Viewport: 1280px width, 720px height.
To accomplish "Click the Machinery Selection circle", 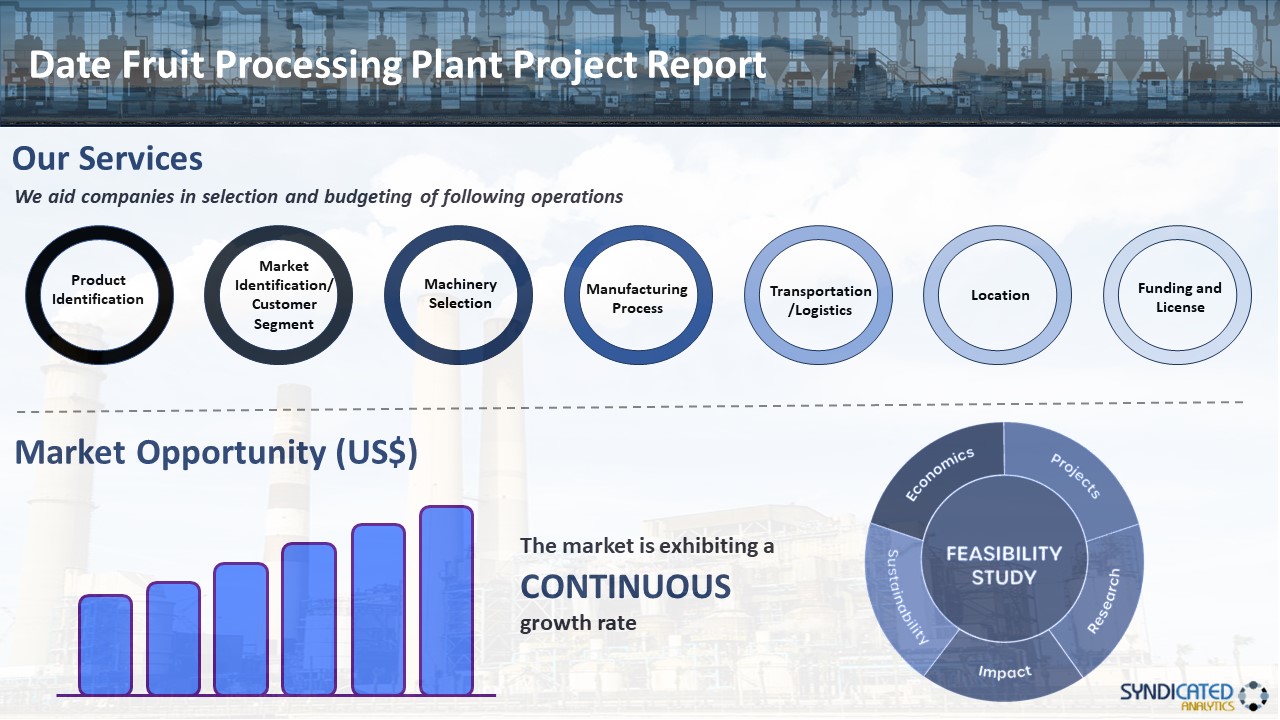I will 458,295.
